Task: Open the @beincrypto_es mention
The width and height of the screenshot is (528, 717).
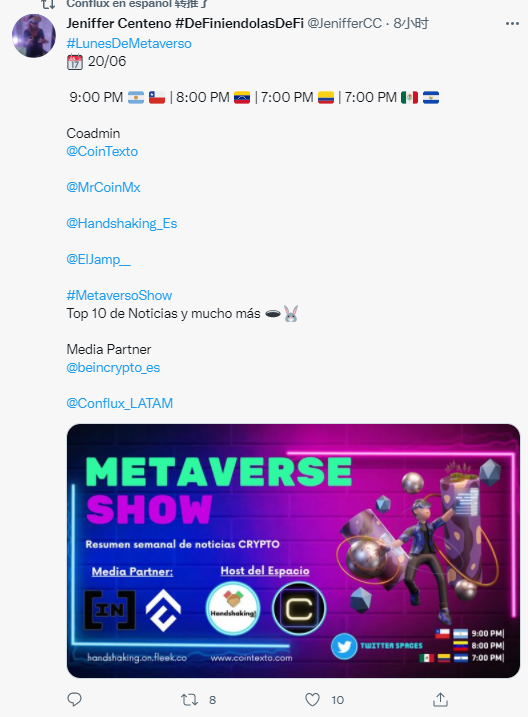Action: point(113,368)
